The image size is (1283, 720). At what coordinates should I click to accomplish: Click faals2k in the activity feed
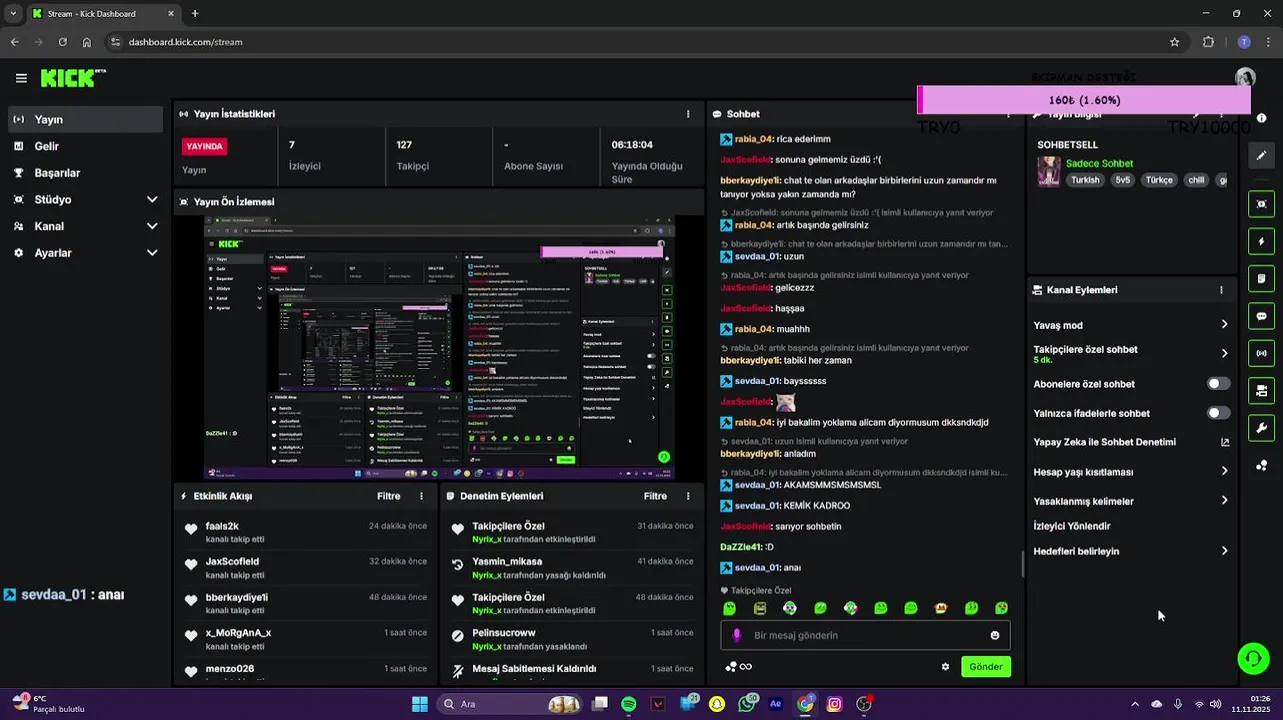[222, 526]
